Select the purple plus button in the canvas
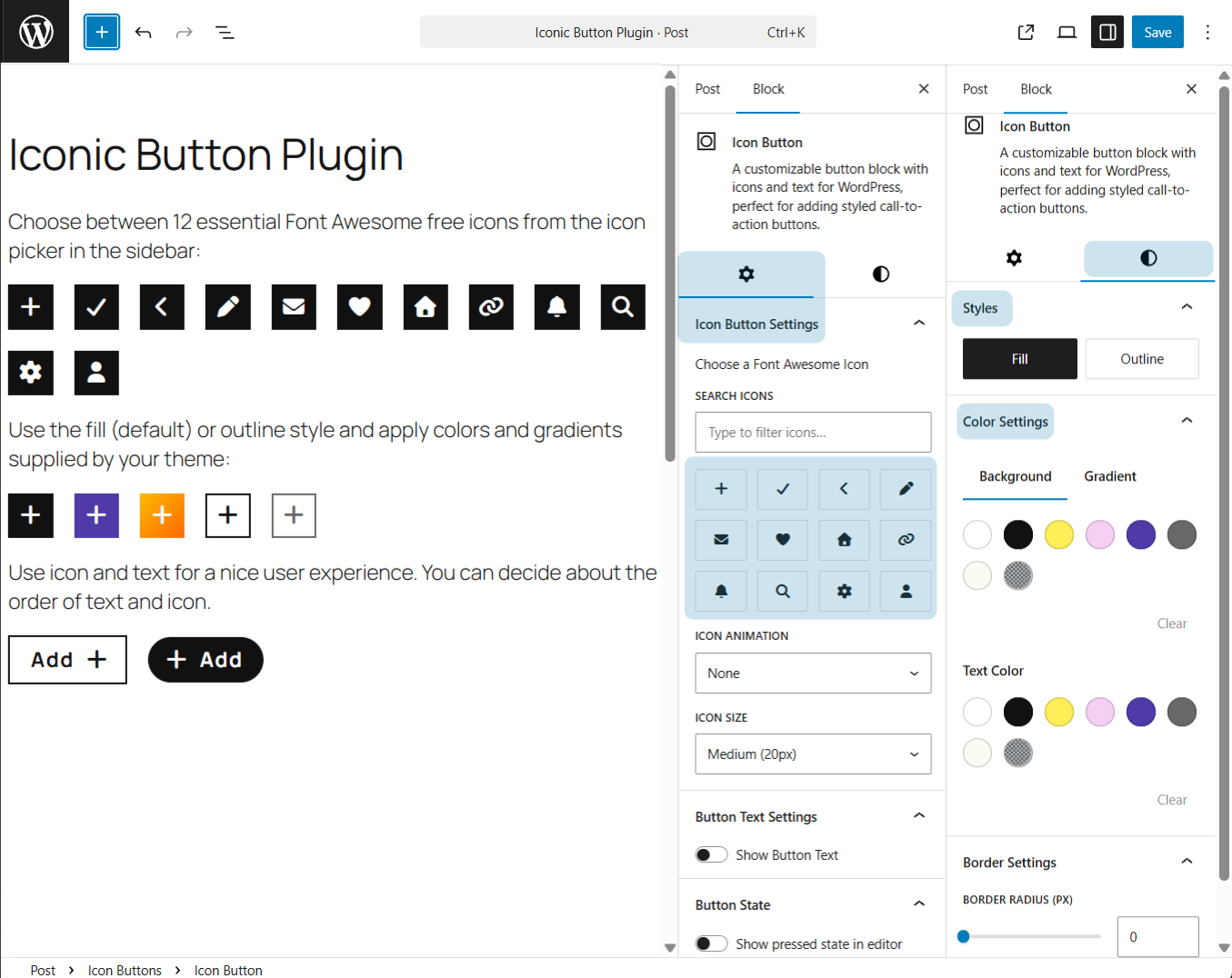This screenshot has width=1232, height=978. [96, 515]
